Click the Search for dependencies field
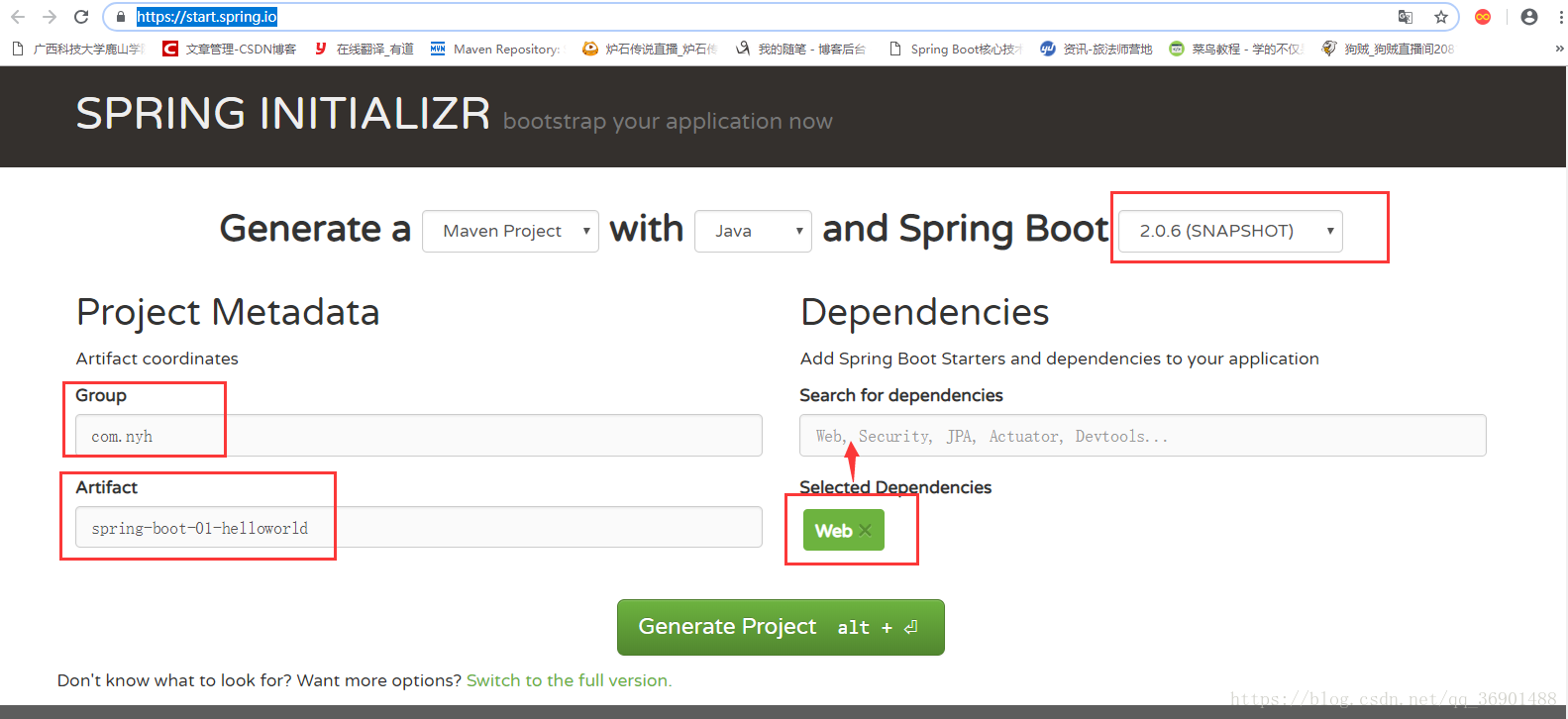 [1143, 436]
